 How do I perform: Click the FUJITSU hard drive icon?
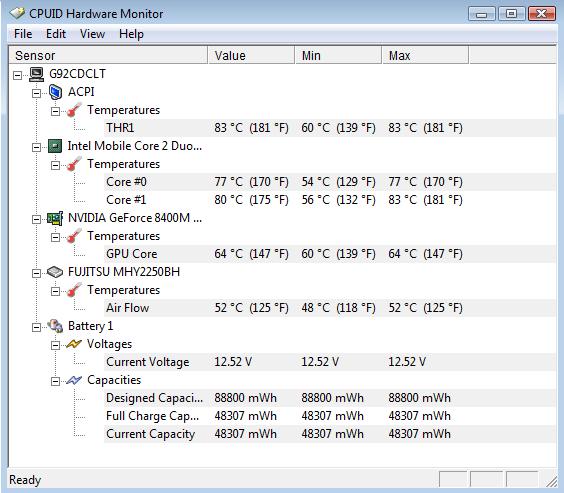pyautogui.click(x=55, y=272)
